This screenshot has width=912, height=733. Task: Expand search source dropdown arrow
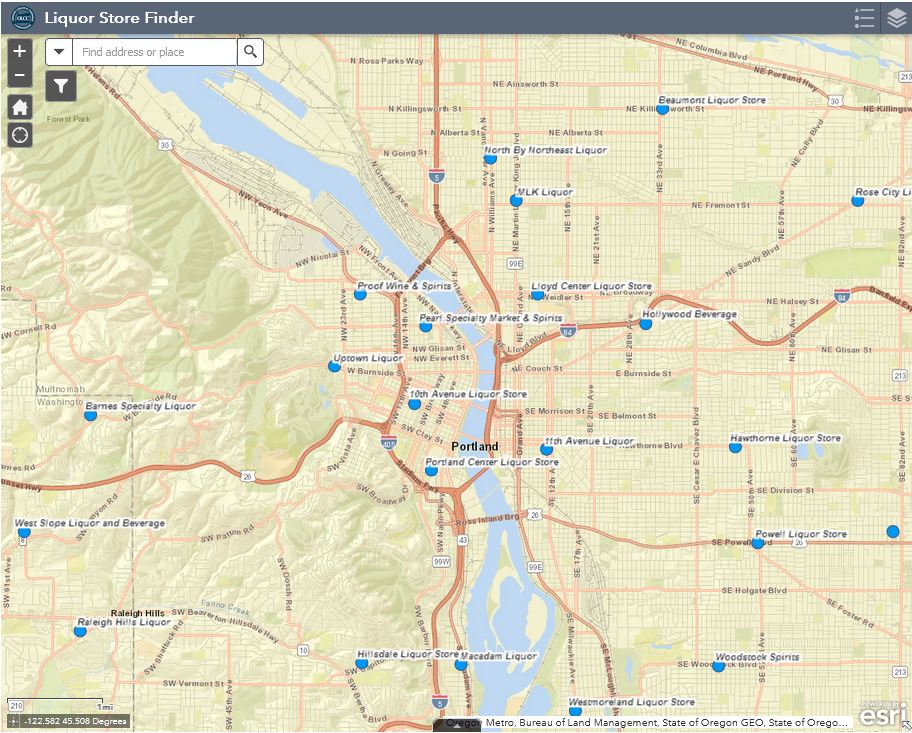(x=59, y=52)
